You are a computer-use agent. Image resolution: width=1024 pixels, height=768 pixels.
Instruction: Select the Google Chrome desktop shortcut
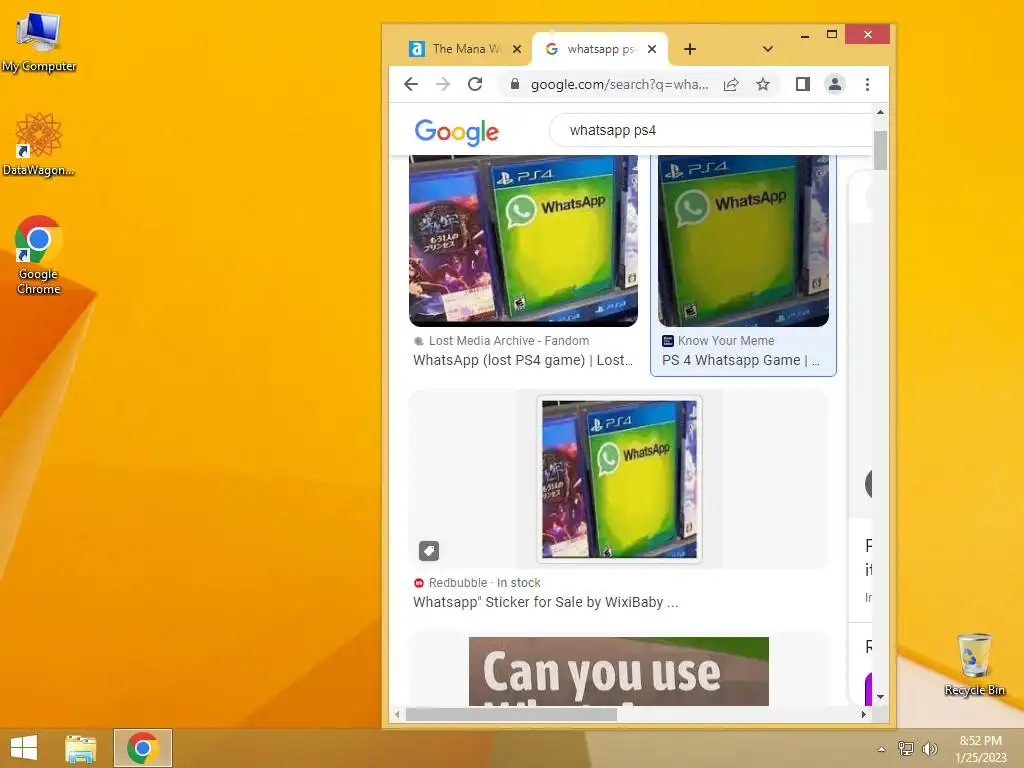39,255
